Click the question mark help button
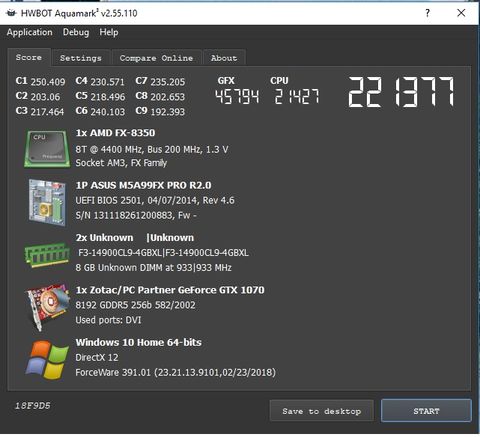 point(427,13)
